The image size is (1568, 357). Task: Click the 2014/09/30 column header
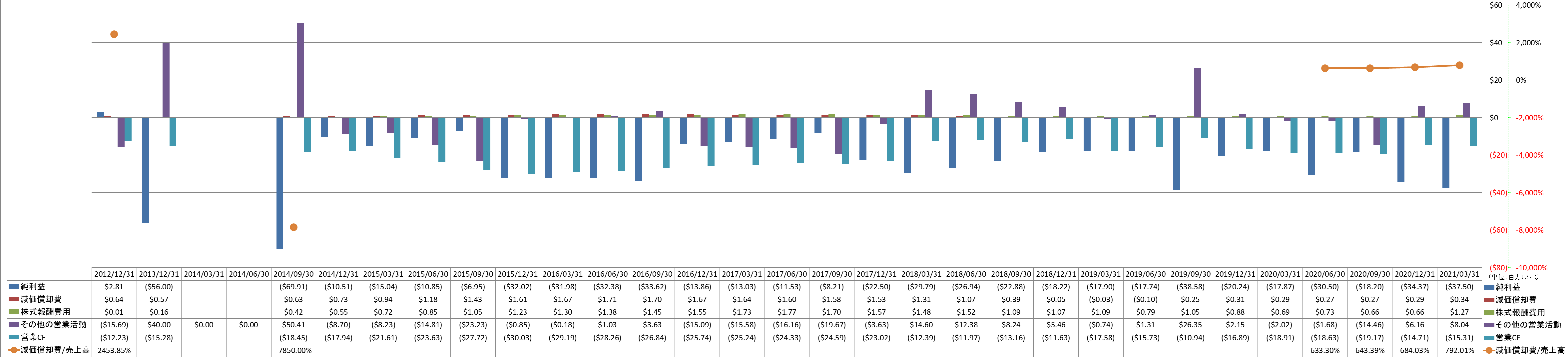tap(293, 274)
